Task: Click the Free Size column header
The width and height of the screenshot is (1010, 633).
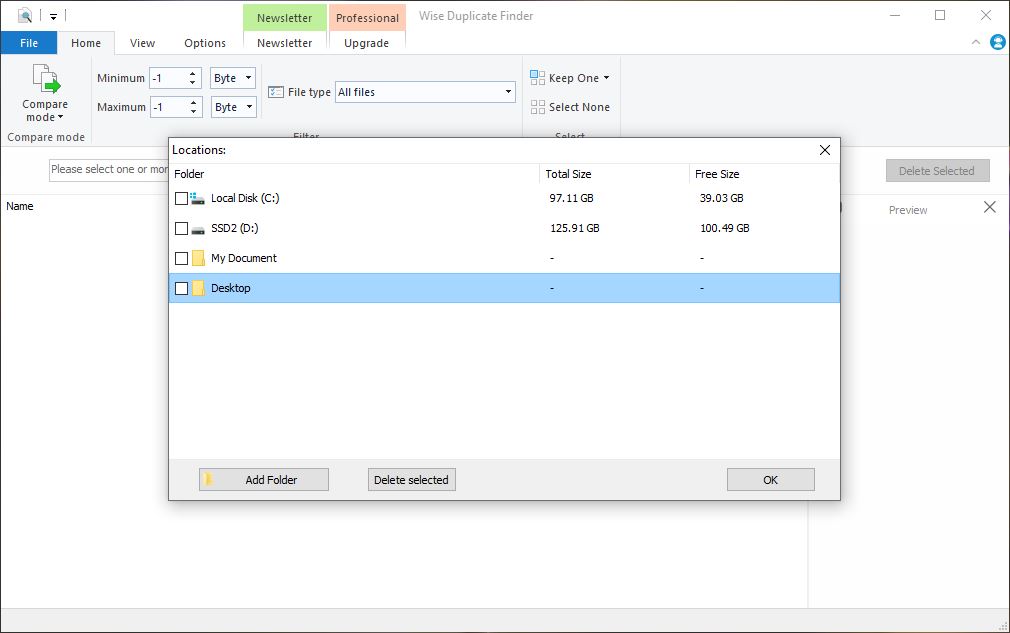Action: pos(765,174)
